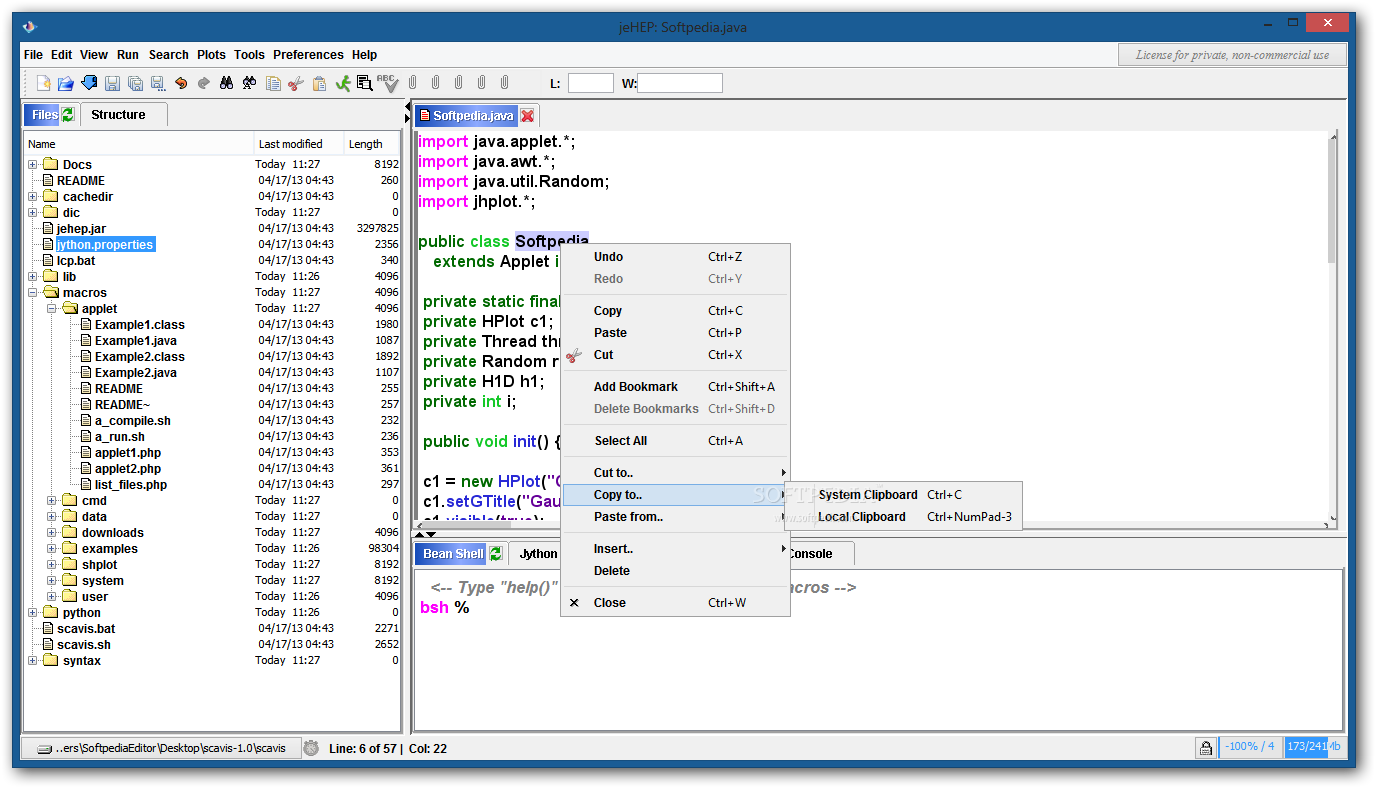
Task: Select a_compile.sh in the file tree
Action: [x=132, y=421]
